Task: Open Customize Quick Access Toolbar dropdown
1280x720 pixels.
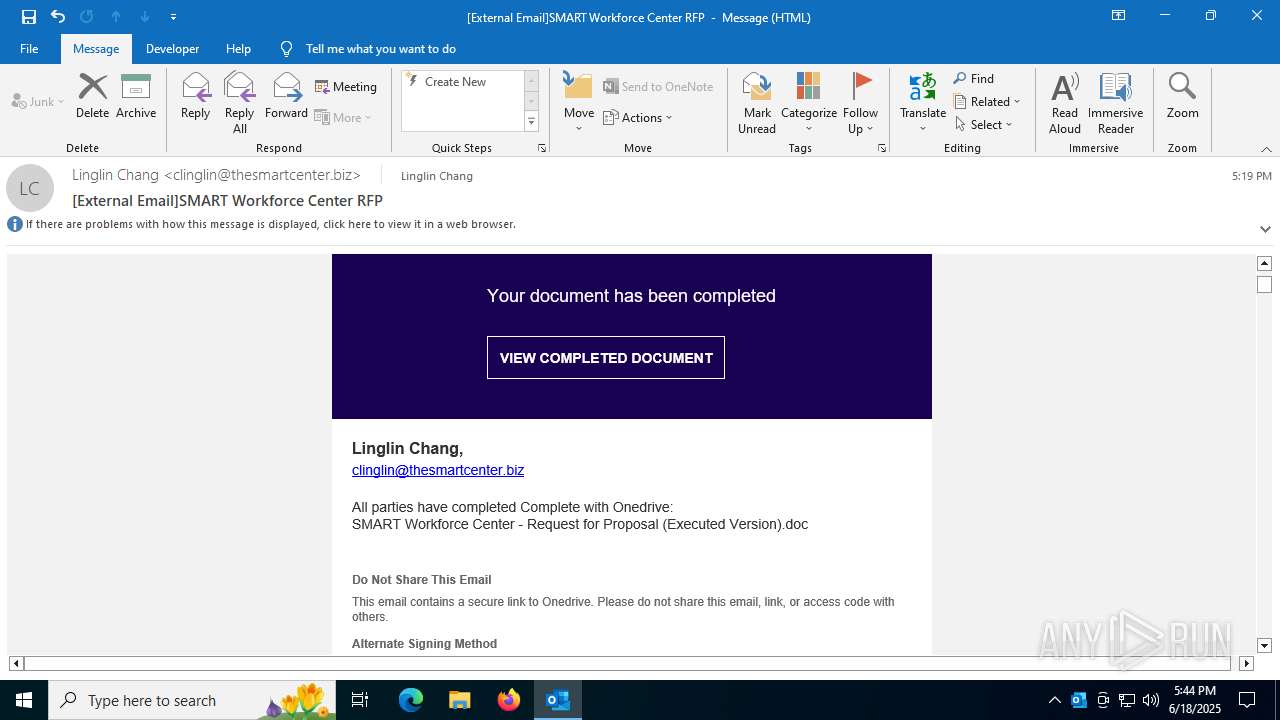Action: coord(174,17)
